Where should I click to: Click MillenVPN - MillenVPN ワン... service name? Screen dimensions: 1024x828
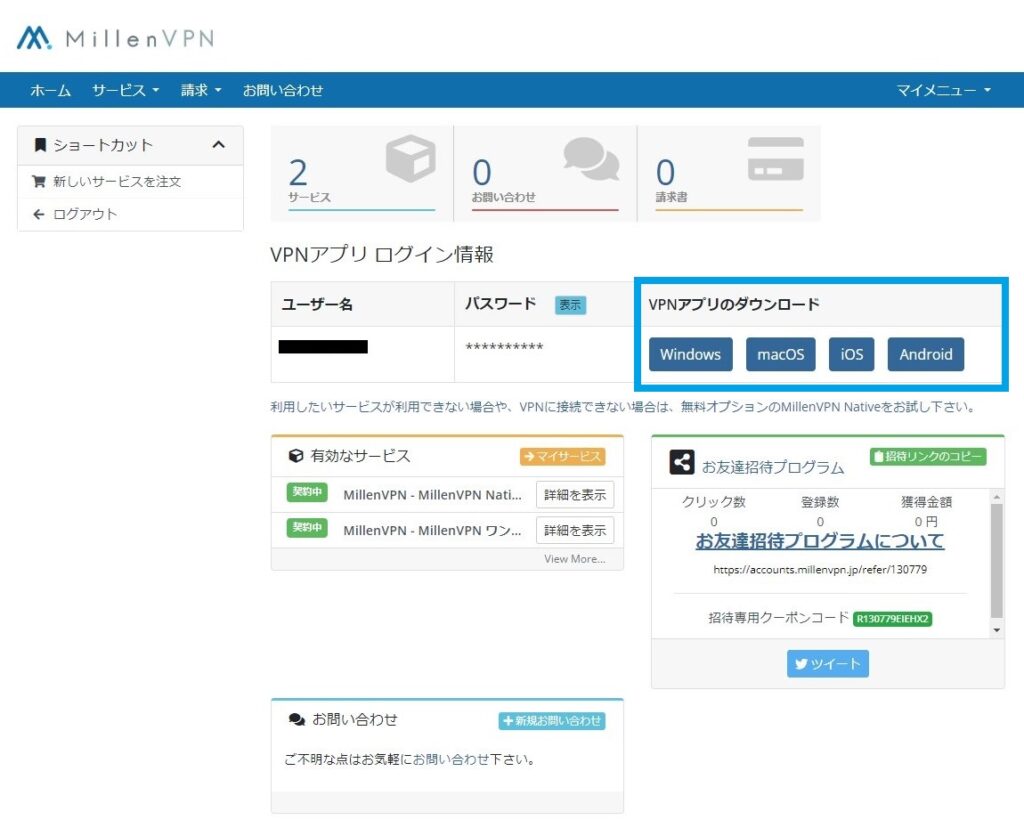point(432,530)
